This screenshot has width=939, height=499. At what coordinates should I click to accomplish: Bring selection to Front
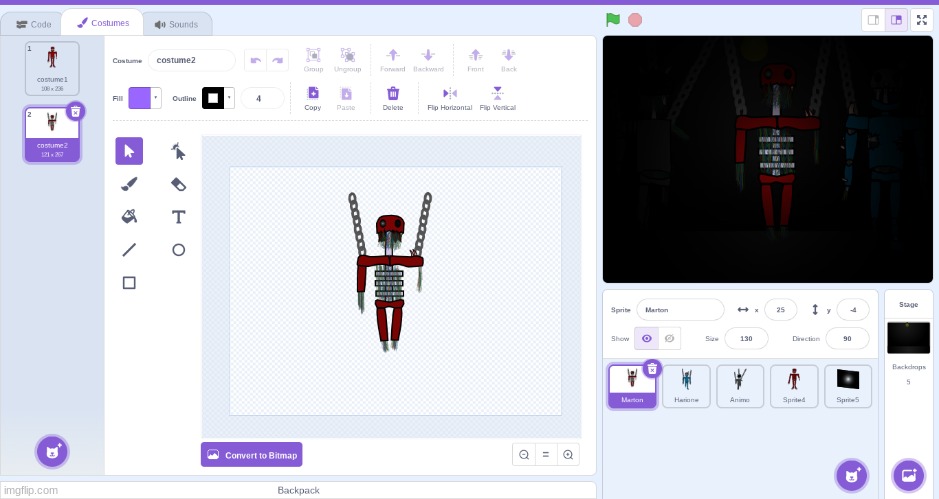[475, 60]
